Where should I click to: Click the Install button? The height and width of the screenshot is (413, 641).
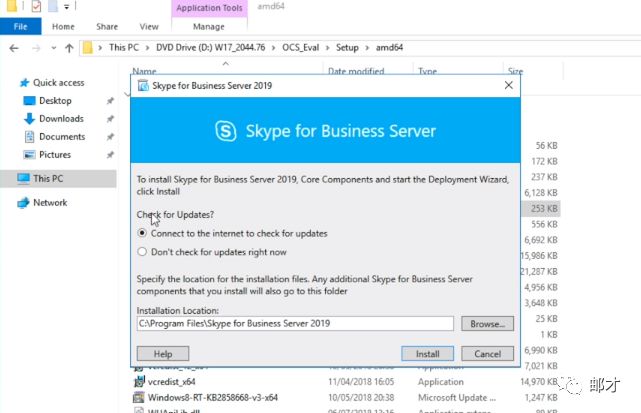427,354
